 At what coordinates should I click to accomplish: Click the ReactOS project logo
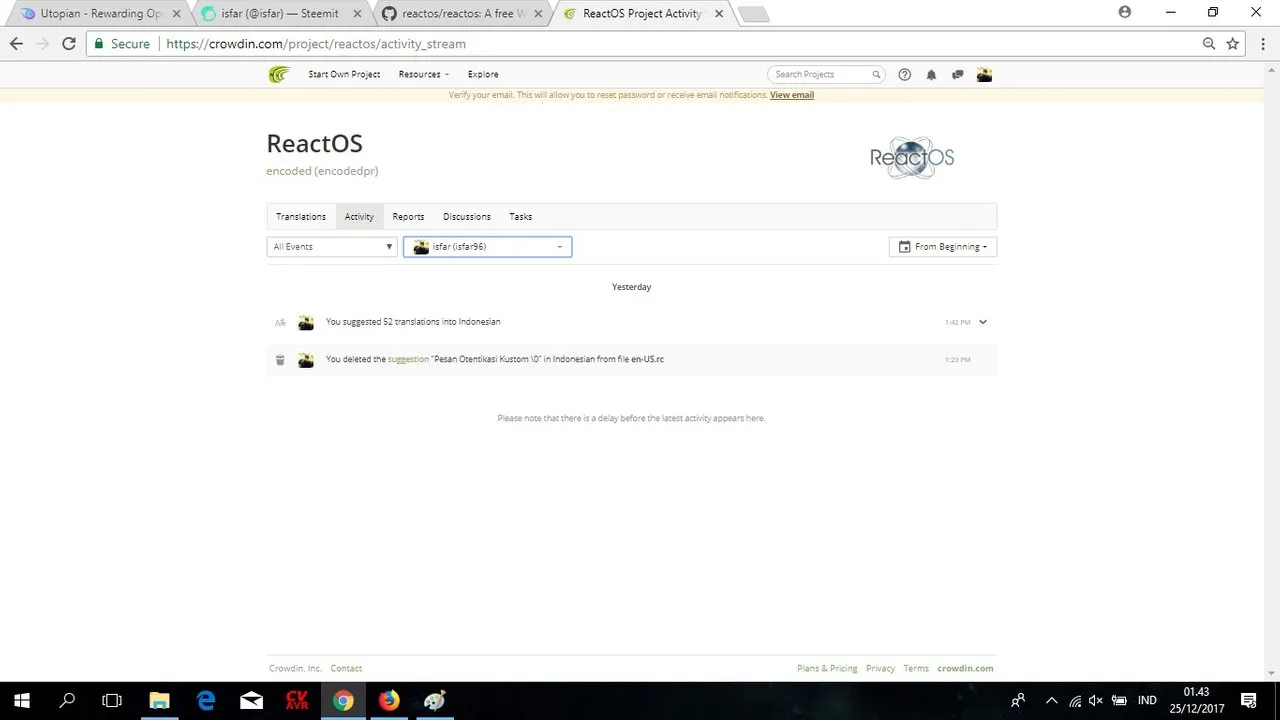(x=912, y=157)
